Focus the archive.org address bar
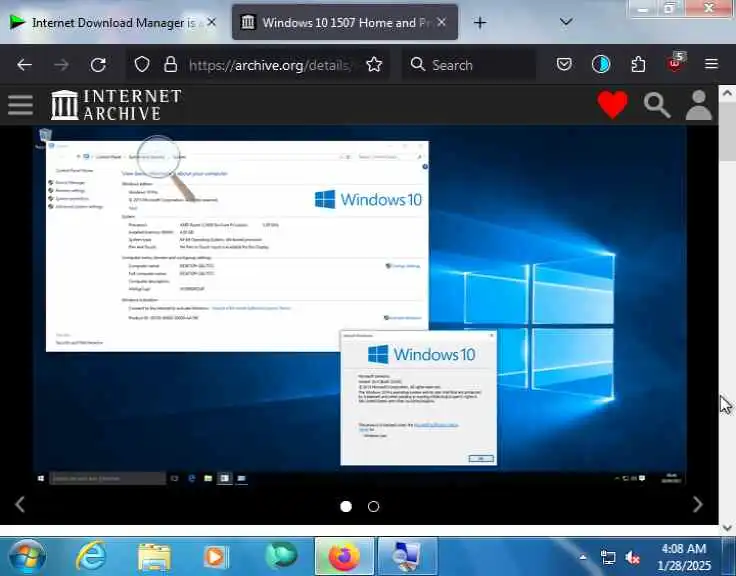 point(270,65)
